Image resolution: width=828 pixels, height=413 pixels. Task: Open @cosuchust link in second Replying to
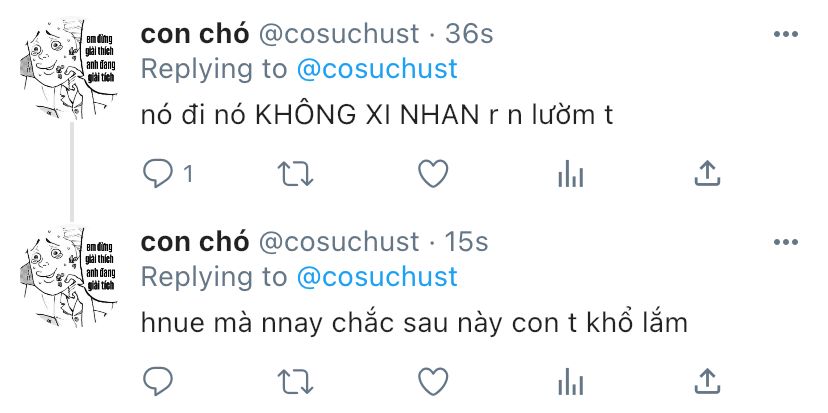(377, 277)
